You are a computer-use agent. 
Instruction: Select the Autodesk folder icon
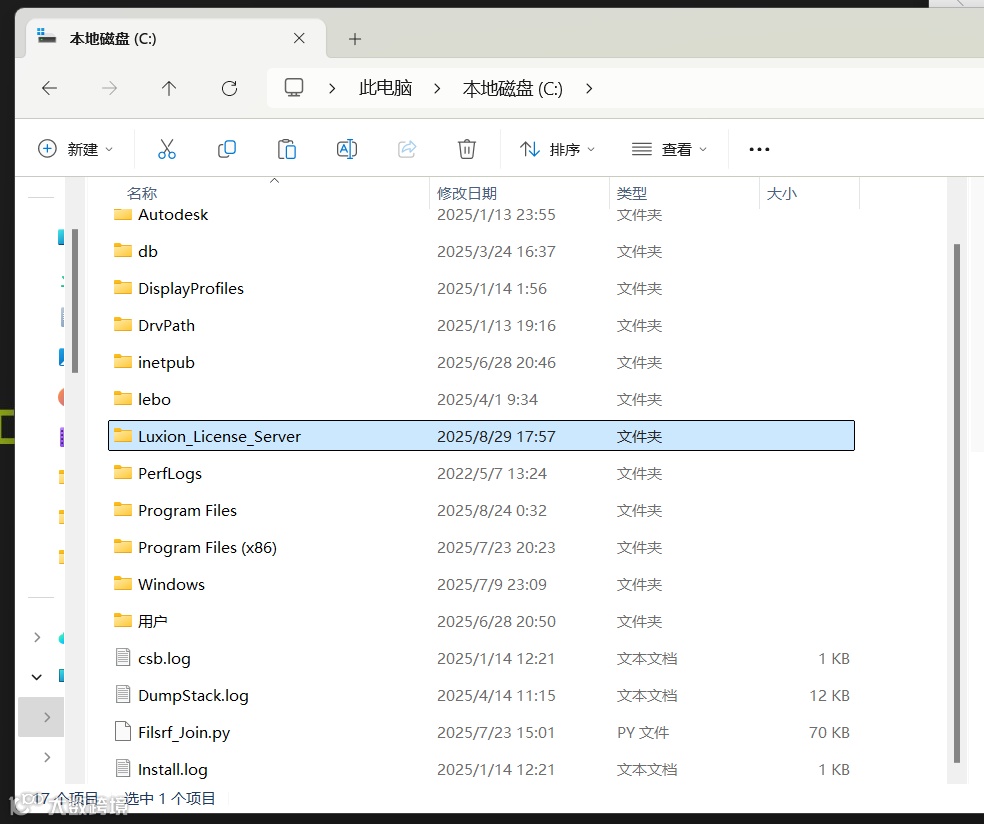point(122,215)
